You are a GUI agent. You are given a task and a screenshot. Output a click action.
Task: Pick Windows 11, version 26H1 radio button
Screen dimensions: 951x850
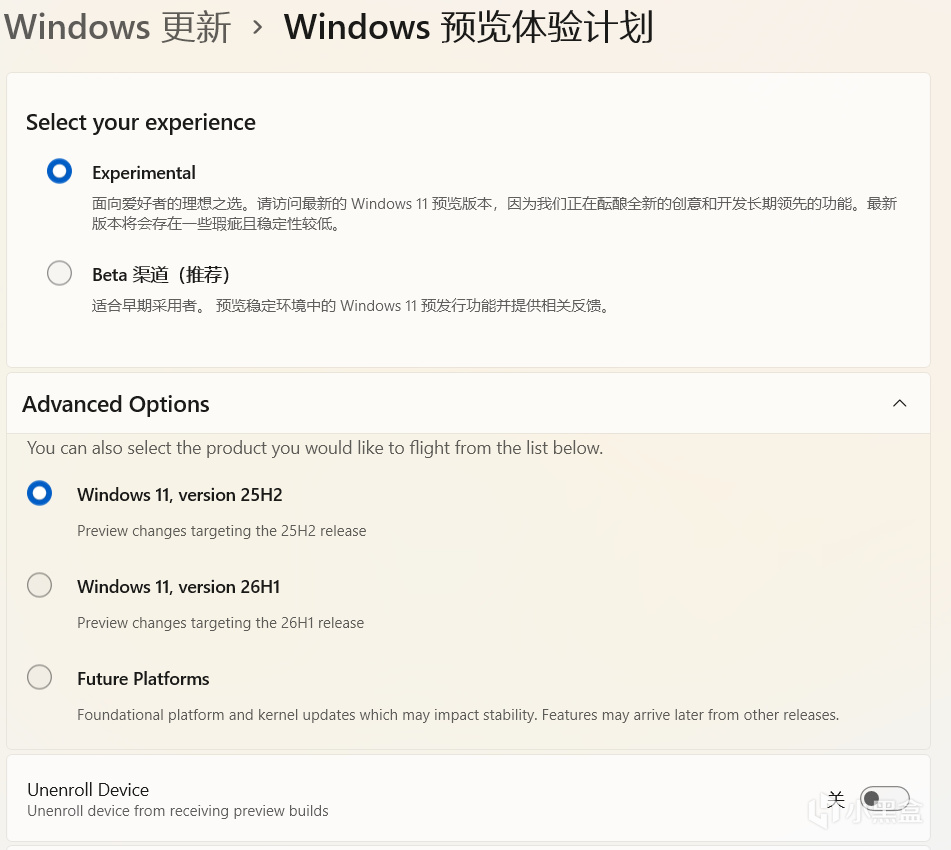point(40,585)
